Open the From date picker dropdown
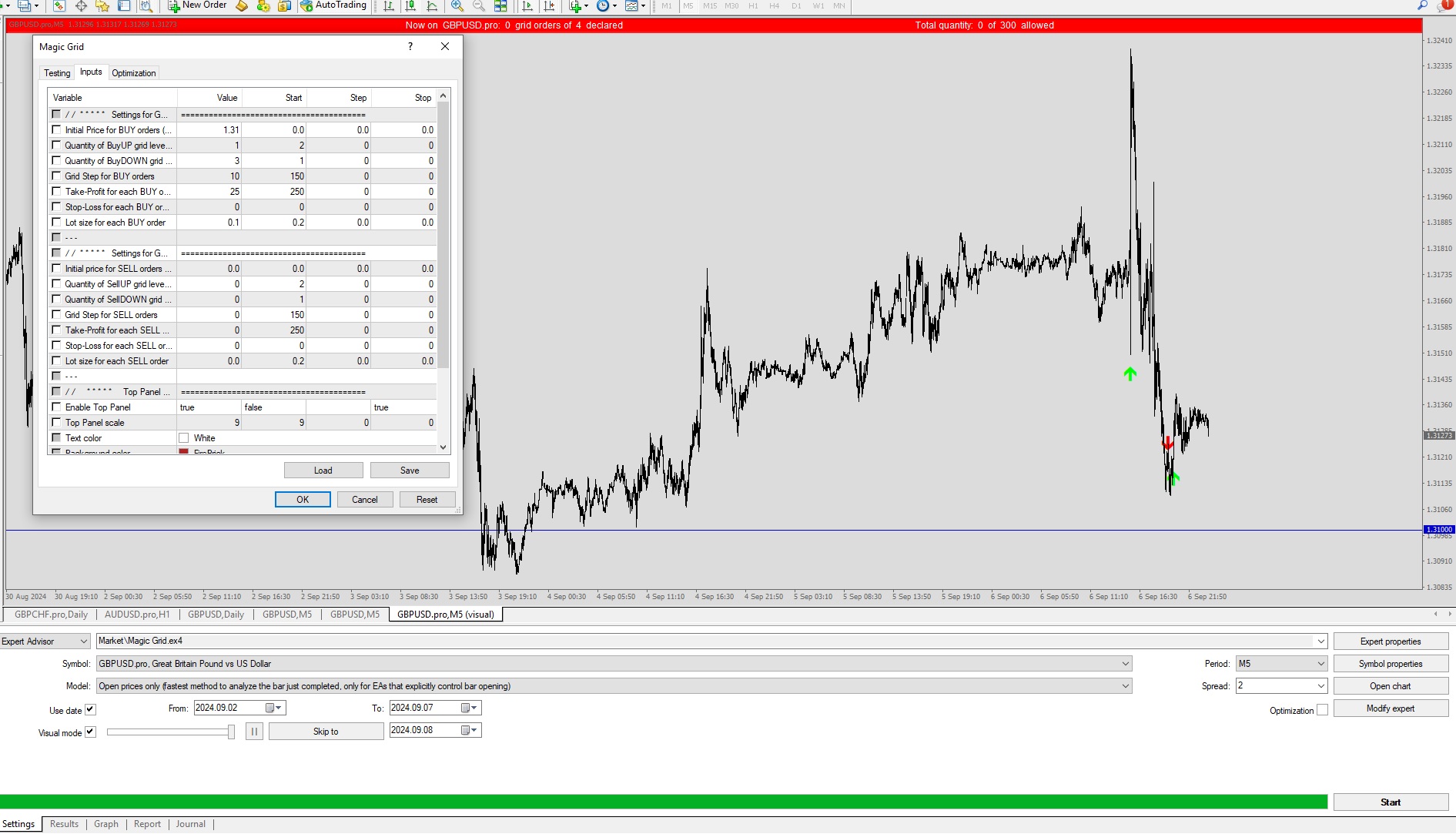The height and width of the screenshot is (834, 1456). tap(277, 707)
